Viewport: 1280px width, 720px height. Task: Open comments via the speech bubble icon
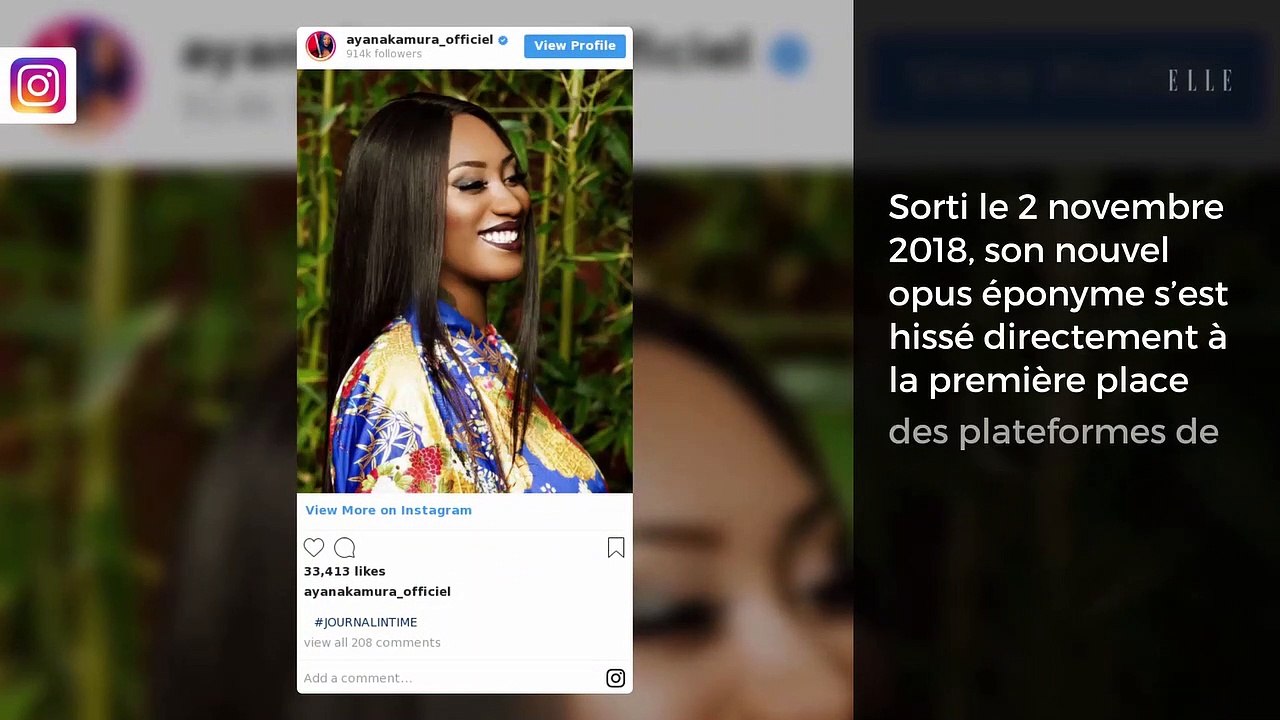(345, 547)
